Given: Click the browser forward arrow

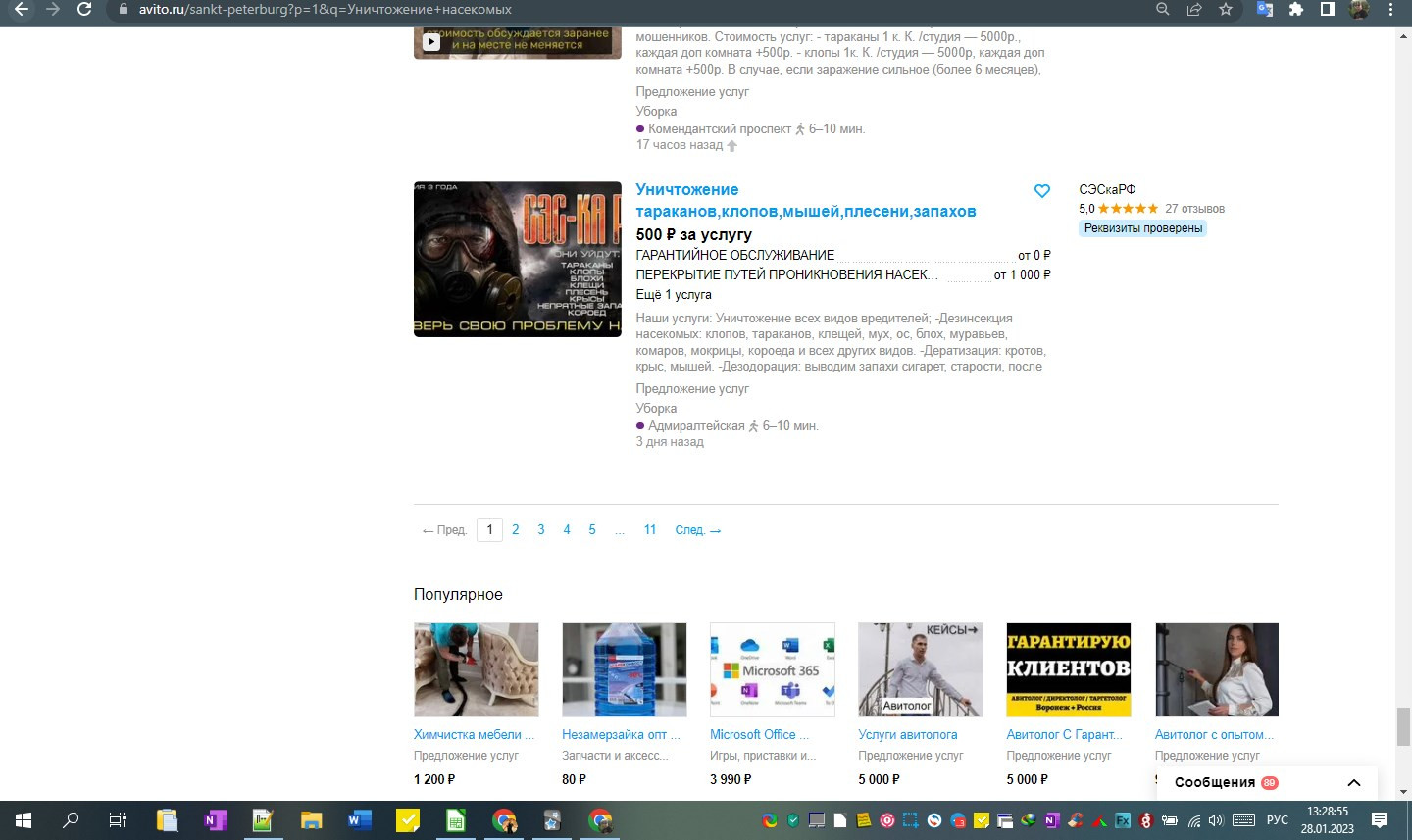Looking at the screenshot, I should click(x=53, y=9).
